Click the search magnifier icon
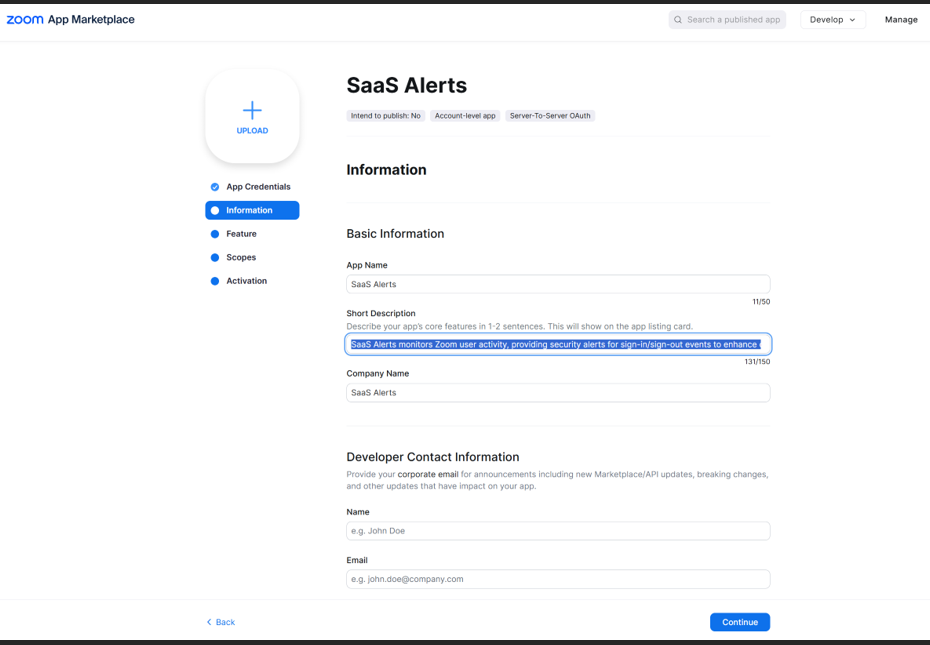This screenshot has width=930, height=645. pyautogui.click(x=678, y=20)
